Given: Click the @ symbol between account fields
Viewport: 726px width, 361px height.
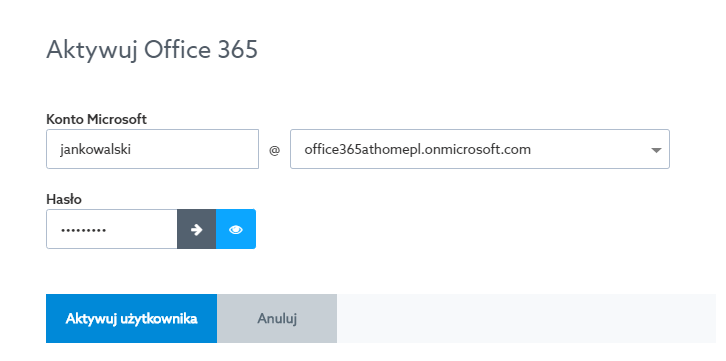Looking at the screenshot, I should [x=275, y=150].
